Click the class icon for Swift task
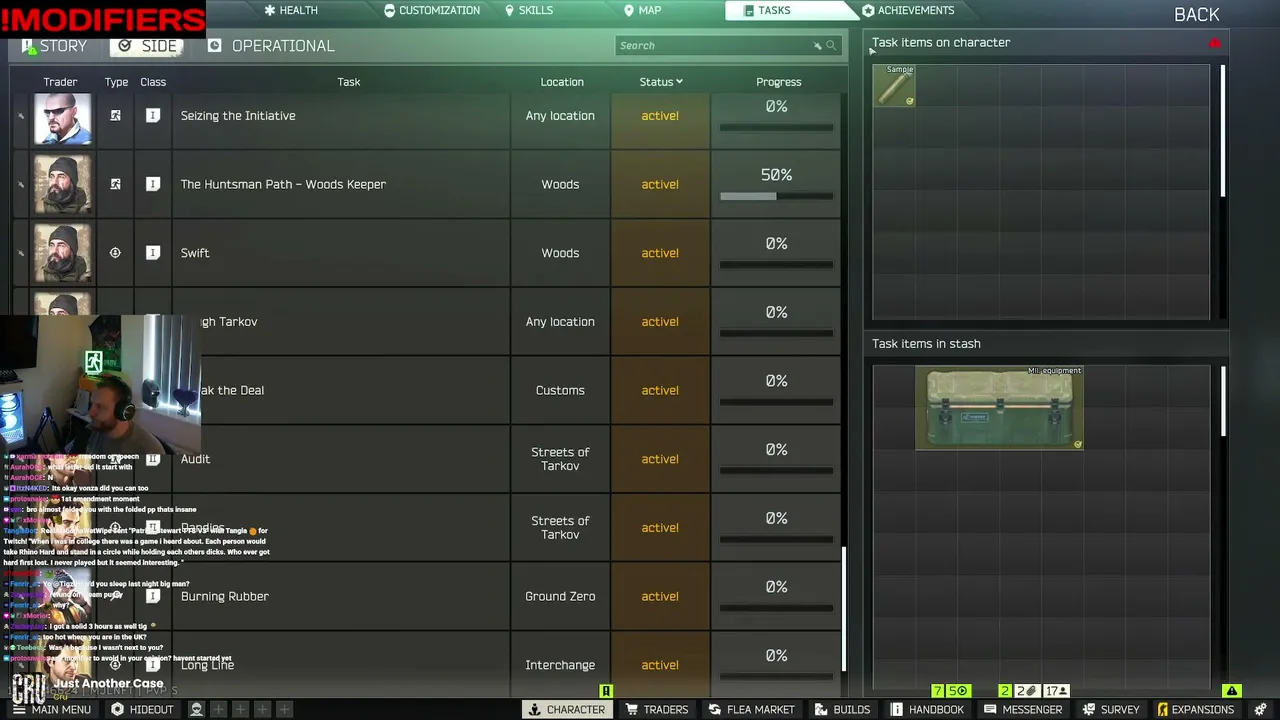 click(x=153, y=253)
